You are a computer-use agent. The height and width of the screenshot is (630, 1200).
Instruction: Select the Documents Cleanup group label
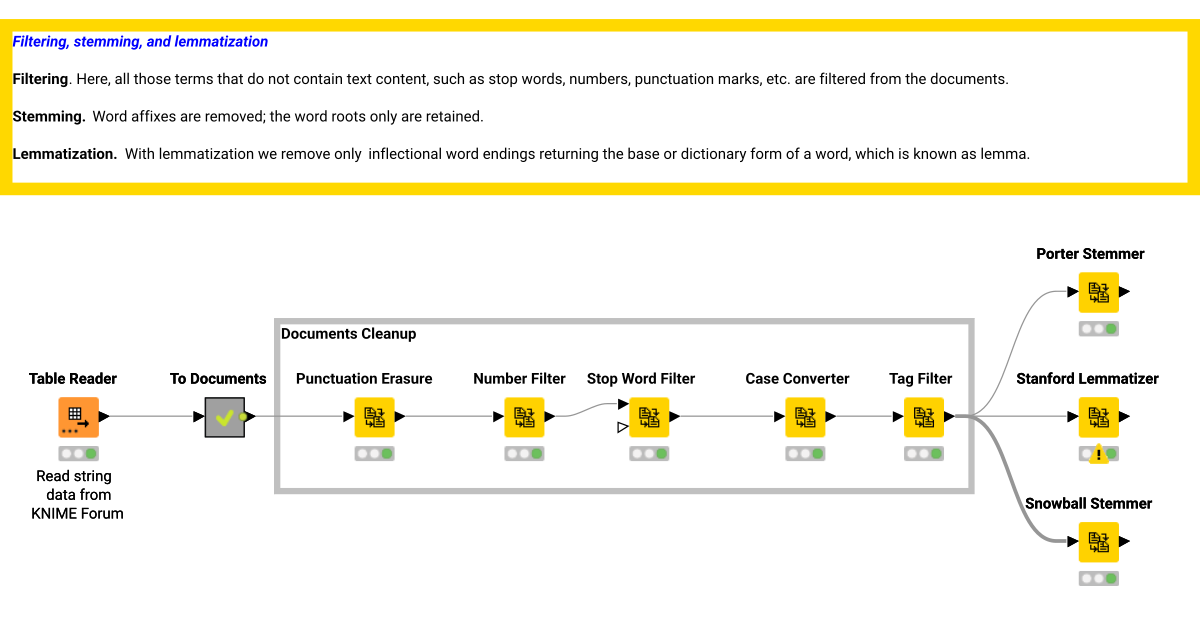tap(349, 333)
